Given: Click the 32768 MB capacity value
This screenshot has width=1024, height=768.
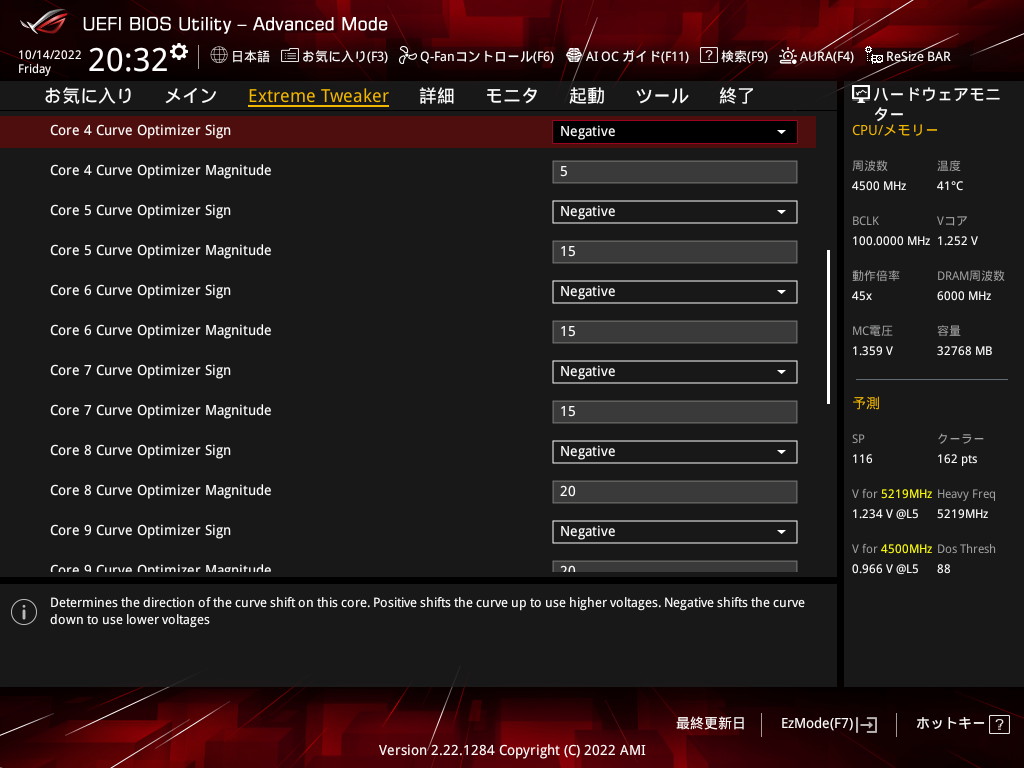Looking at the screenshot, I should coord(965,351).
